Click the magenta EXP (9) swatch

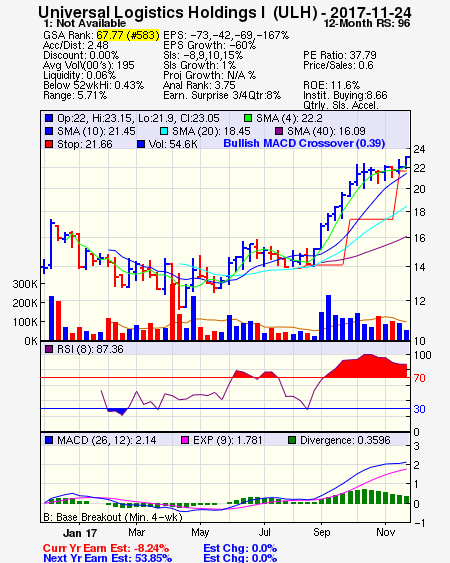[x=185, y=440]
